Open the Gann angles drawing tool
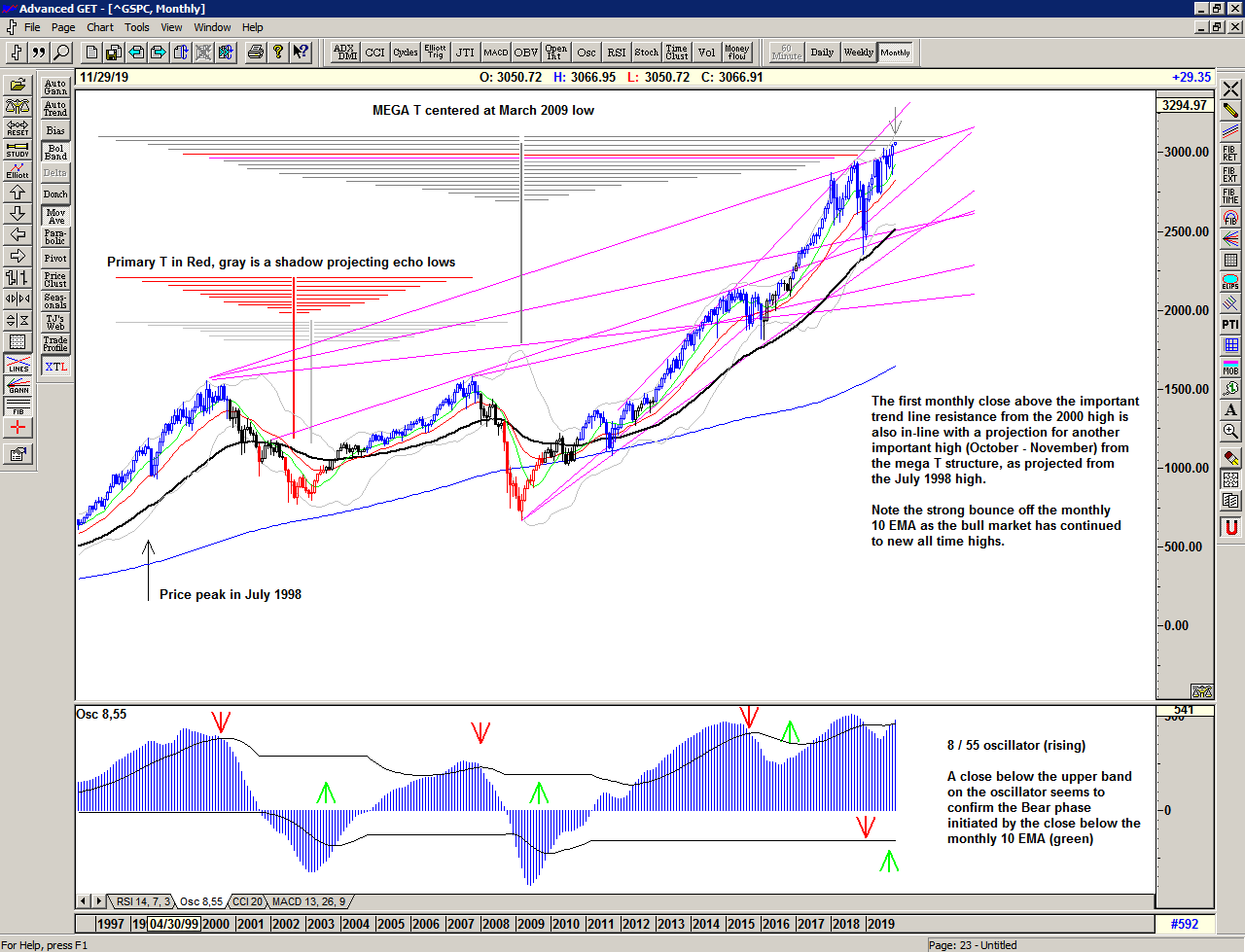Viewport: 1245px width, 952px height. click(x=18, y=384)
